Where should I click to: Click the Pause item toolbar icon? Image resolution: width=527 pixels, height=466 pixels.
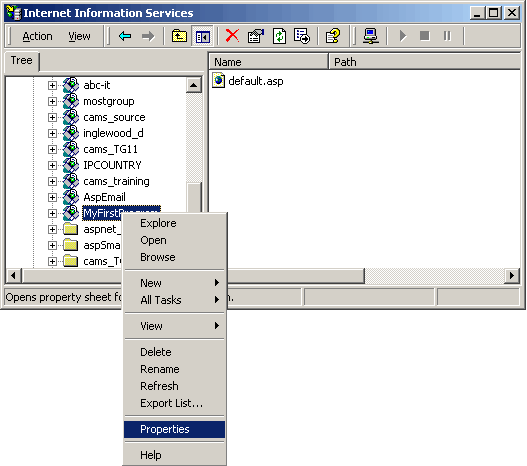pyautogui.click(x=447, y=35)
